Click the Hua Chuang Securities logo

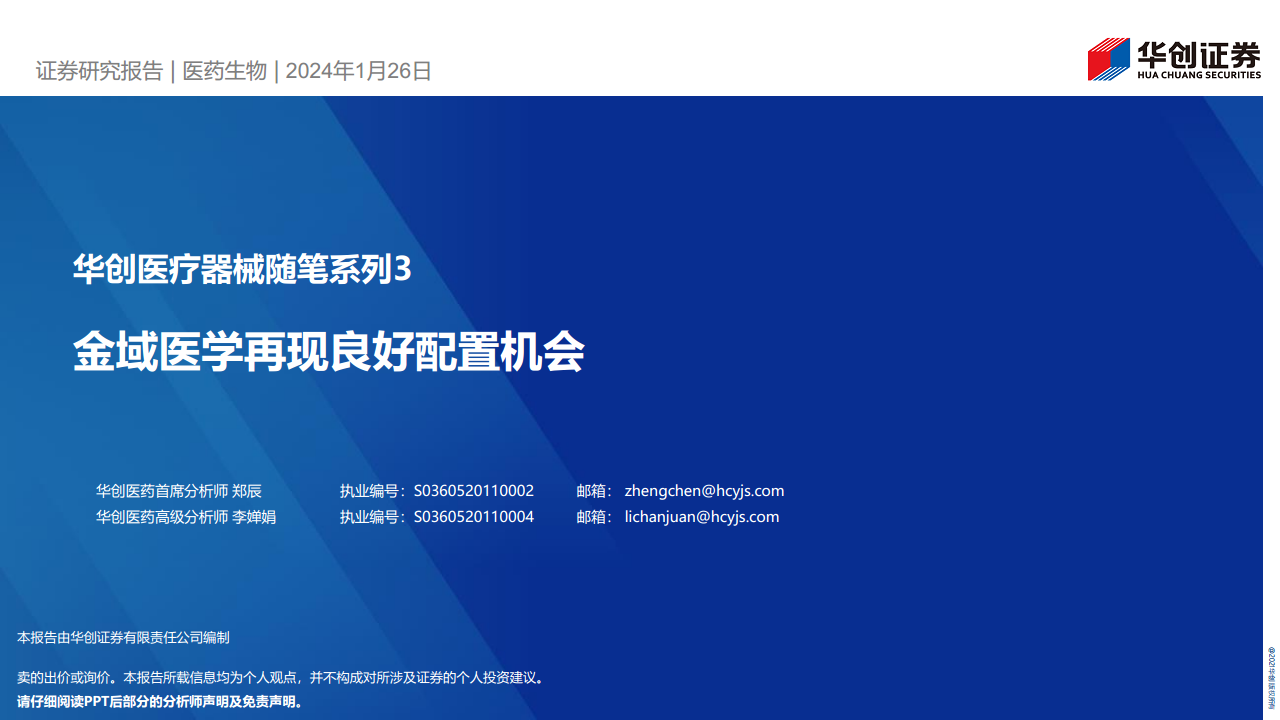pos(1174,59)
